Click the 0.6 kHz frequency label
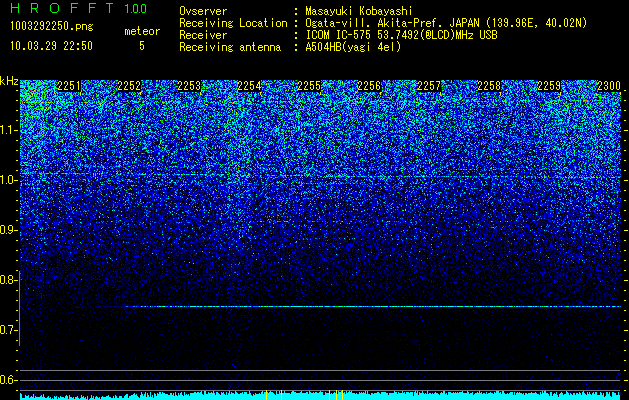 click(x=8, y=380)
